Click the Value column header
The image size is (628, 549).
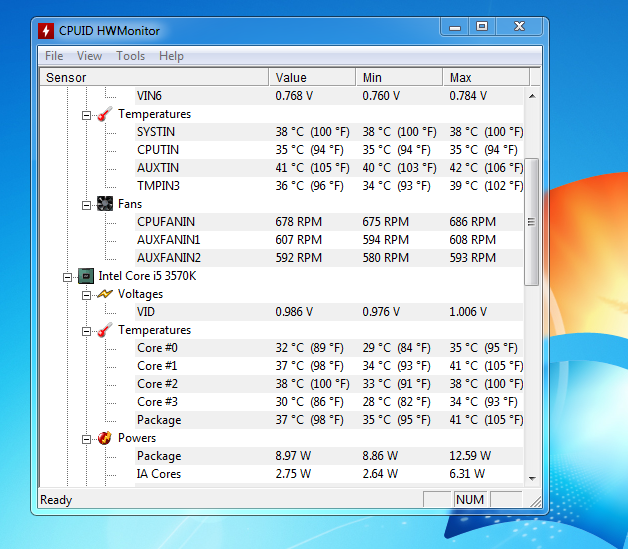click(x=312, y=77)
